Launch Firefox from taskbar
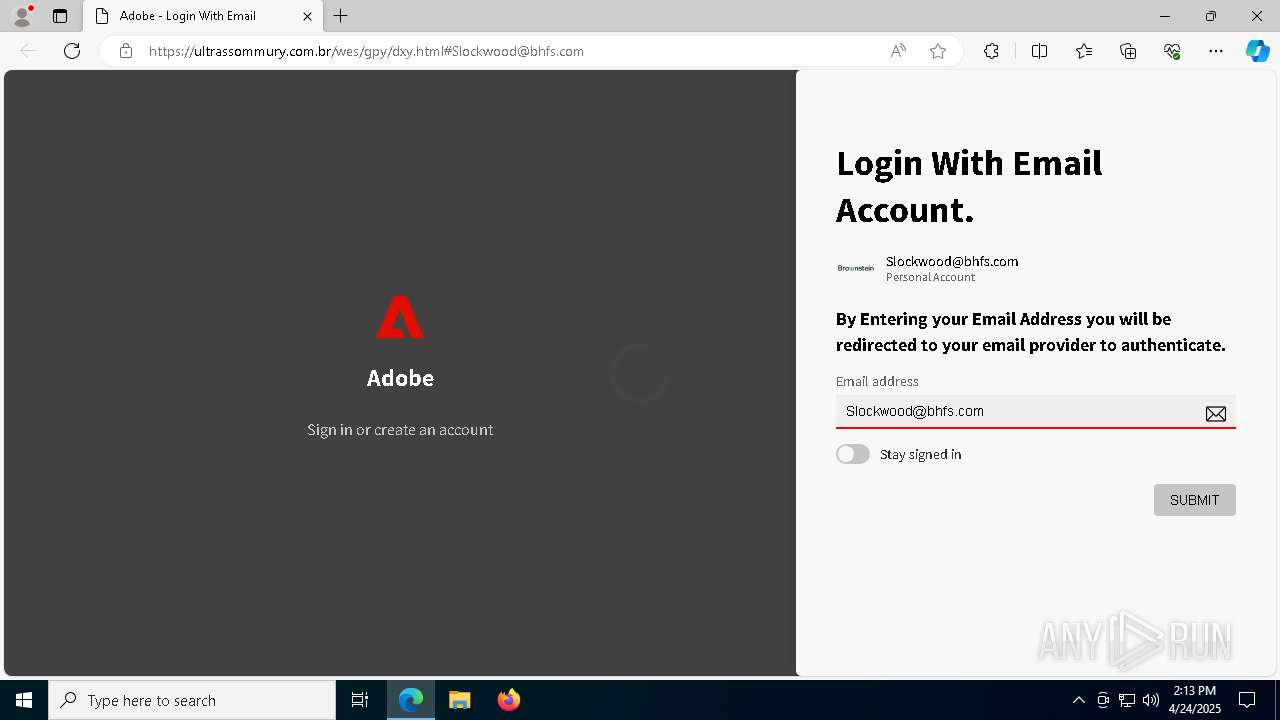The width and height of the screenshot is (1280, 720). pos(509,700)
